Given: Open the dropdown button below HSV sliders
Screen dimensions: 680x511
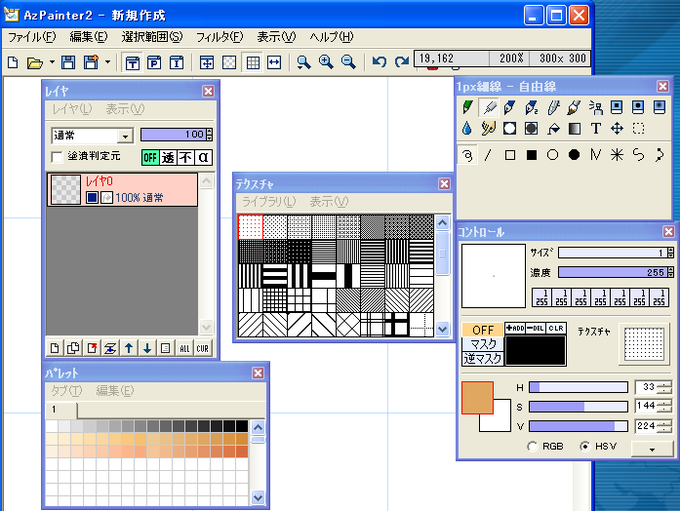Looking at the screenshot, I should (652, 449).
